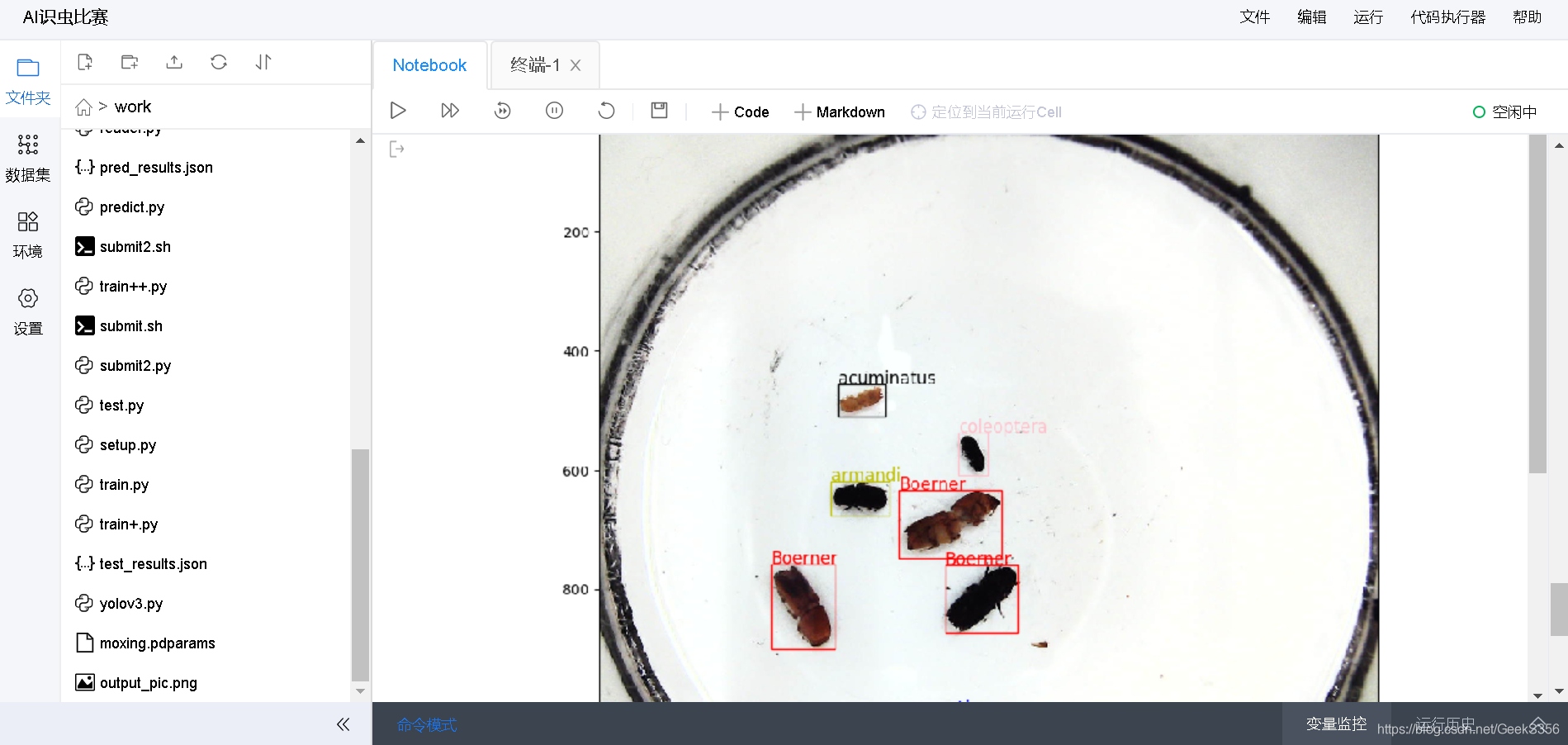Click 定位到当前运行Cell locator
The width and height of the screenshot is (1568, 745).
(986, 112)
